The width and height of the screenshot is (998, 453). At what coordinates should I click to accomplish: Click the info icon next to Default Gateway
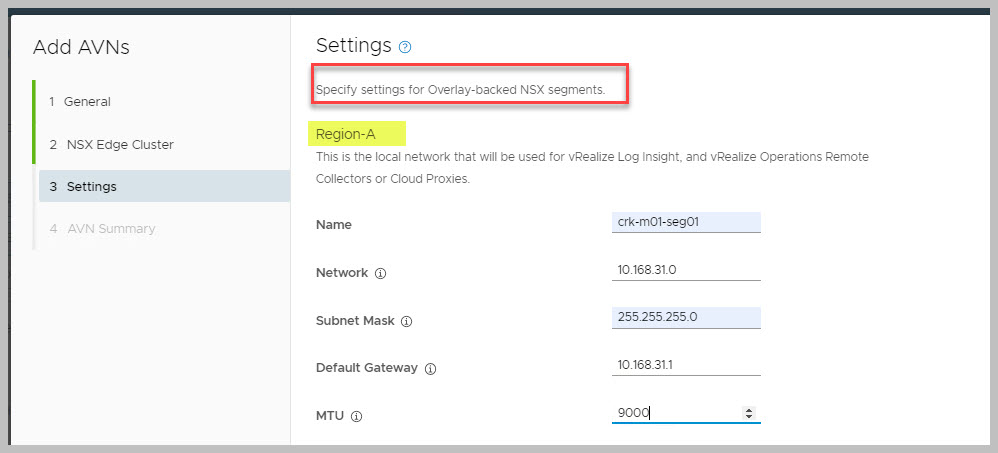pyautogui.click(x=430, y=368)
